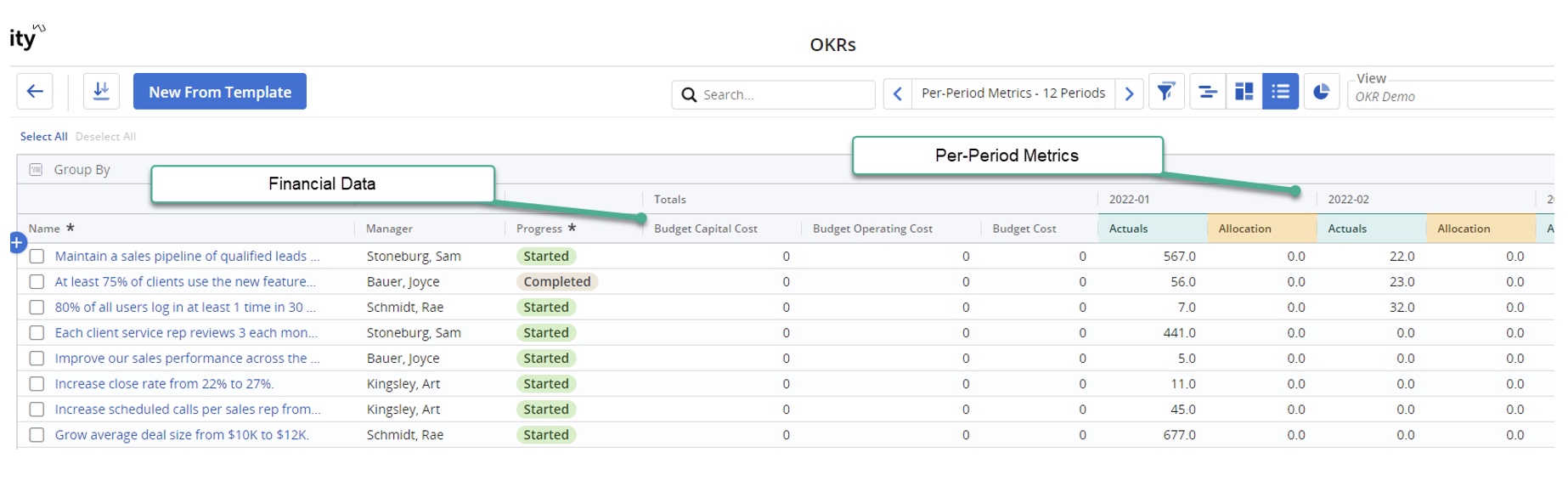Click Schmidt, Rae in the 80% users row
1568x486 pixels.
pyautogui.click(x=405, y=307)
